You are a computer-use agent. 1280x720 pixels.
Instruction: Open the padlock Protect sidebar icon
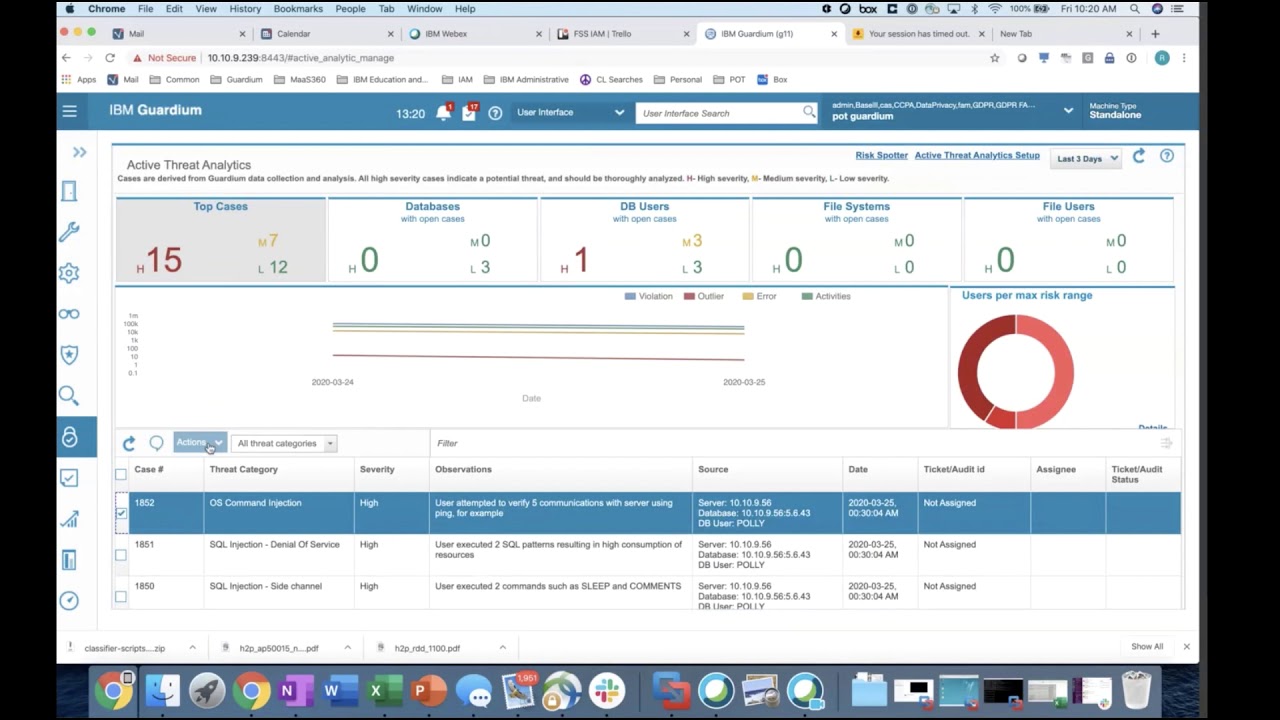click(x=69, y=437)
